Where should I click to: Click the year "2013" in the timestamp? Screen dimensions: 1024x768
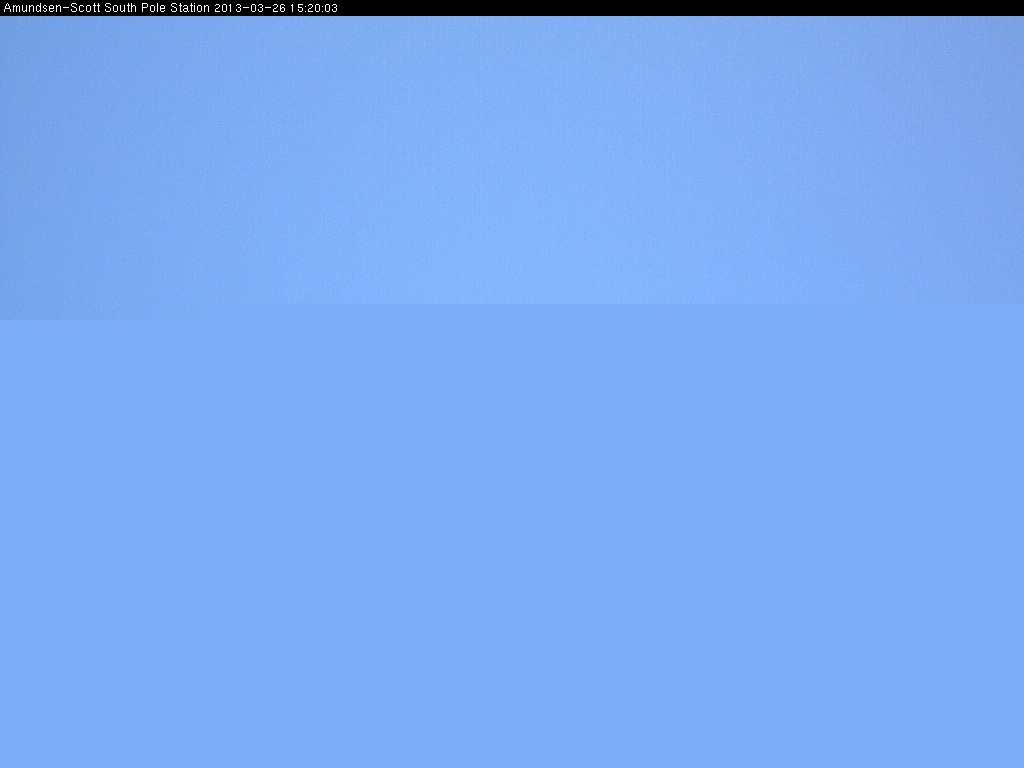tap(227, 8)
